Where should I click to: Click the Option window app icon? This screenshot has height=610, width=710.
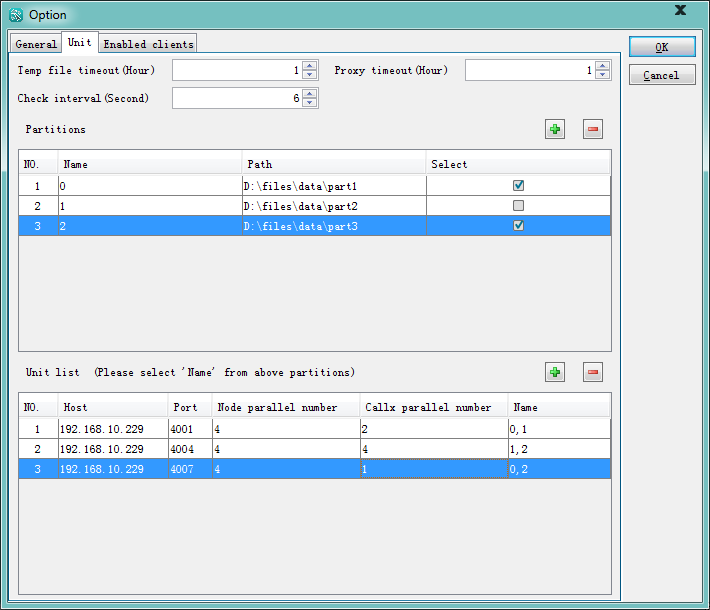click(x=15, y=15)
